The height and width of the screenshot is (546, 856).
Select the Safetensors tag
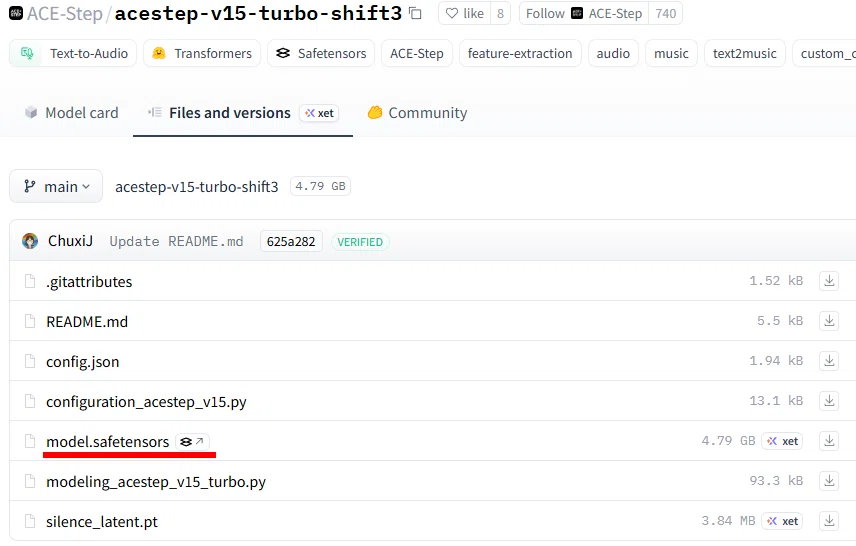click(x=321, y=54)
